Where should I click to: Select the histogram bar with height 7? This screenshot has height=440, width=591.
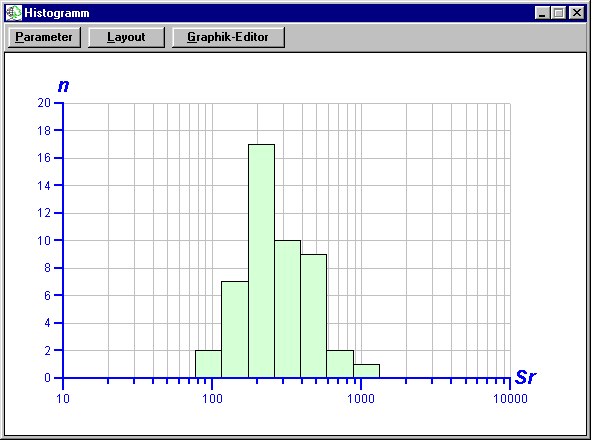[235, 330]
